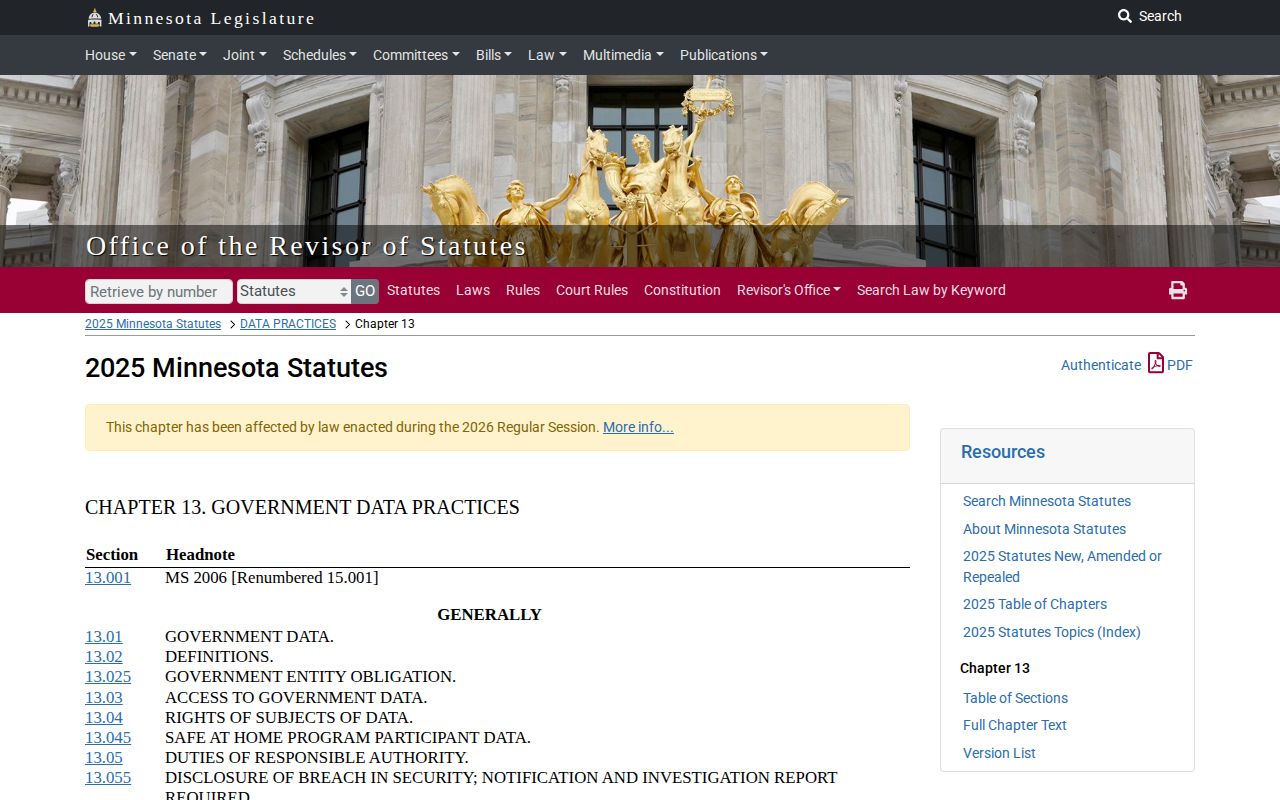Open Rules in the red navigation bar
Image resolution: width=1280 pixels, height=800 pixels.
[x=523, y=290]
